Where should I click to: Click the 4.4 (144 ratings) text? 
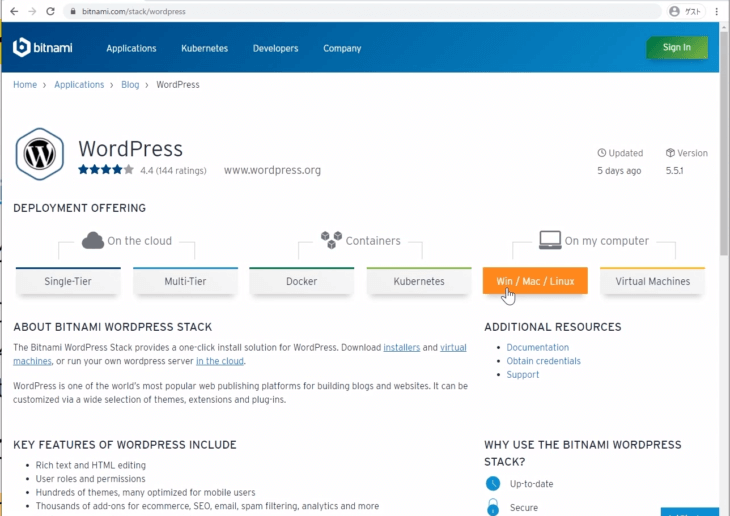173,170
